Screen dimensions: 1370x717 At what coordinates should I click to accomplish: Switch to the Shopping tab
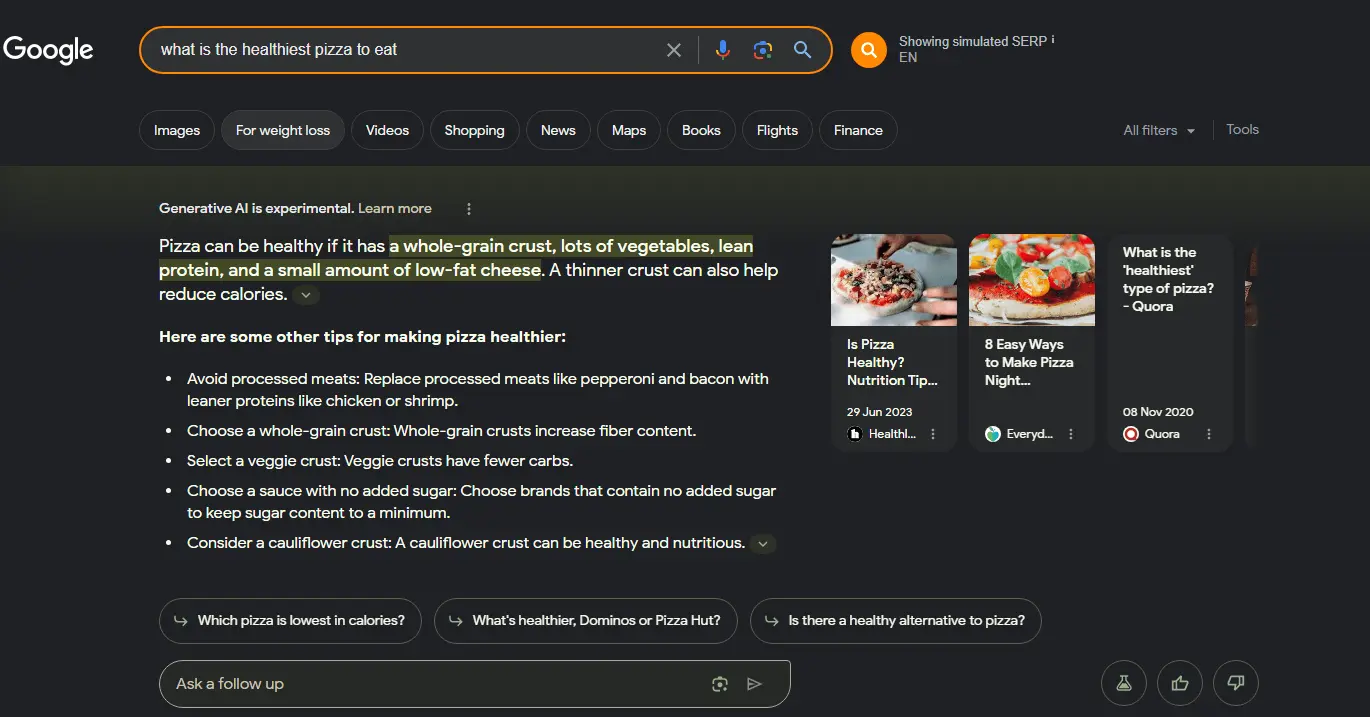[474, 130]
